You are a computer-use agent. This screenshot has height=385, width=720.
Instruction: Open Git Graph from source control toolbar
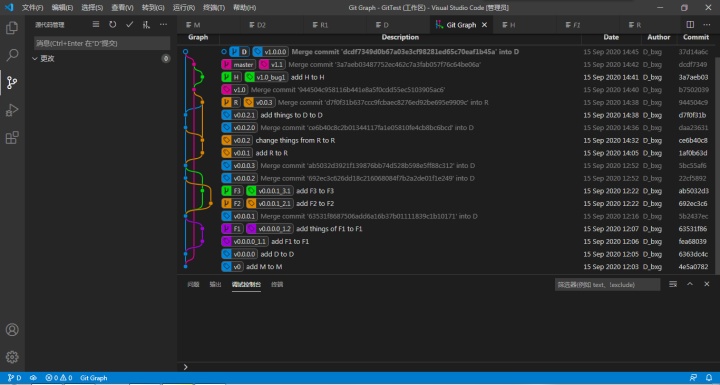tap(146, 25)
